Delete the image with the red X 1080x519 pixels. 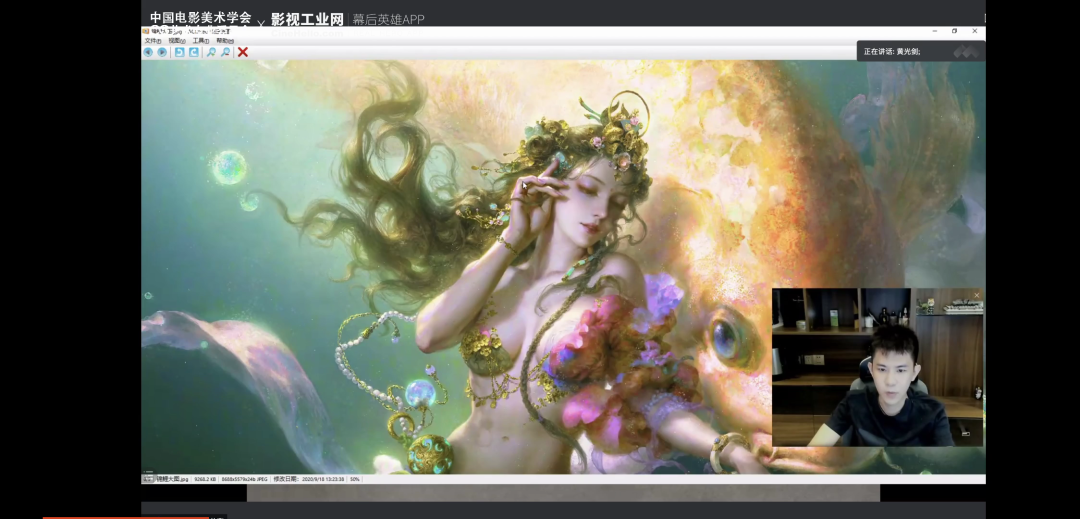[243, 52]
